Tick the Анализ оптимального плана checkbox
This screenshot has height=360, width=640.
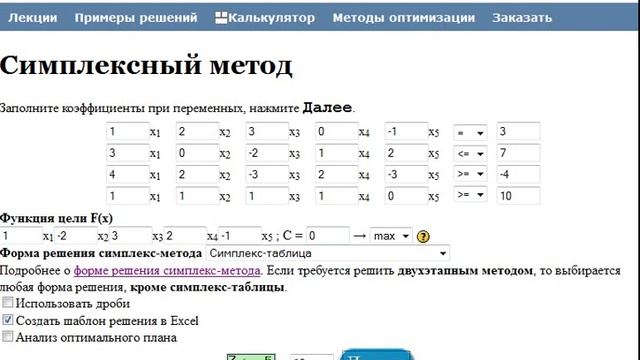pyautogui.click(x=8, y=337)
